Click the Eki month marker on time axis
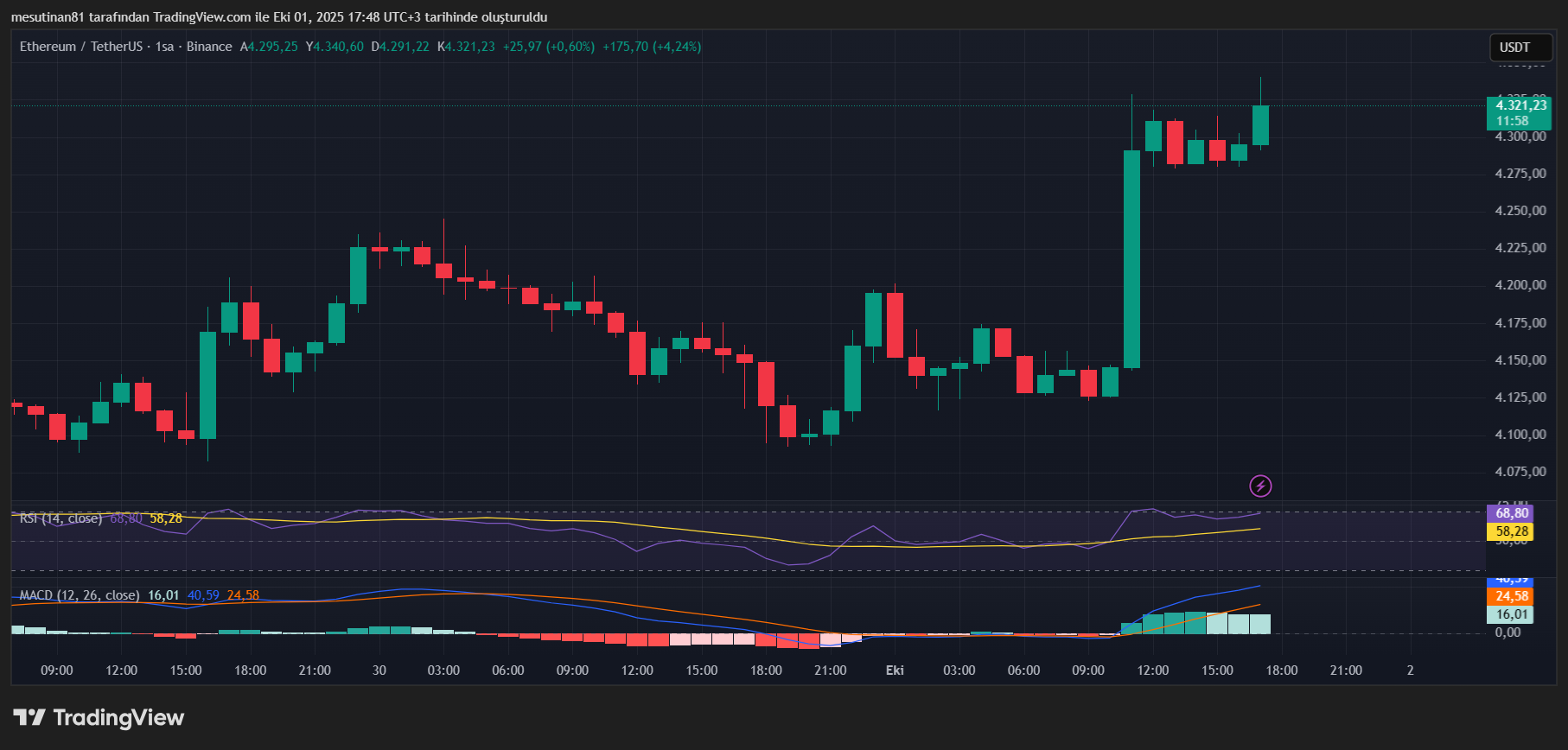Image resolution: width=1568 pixels, height=750 pixels. (895, 671)
